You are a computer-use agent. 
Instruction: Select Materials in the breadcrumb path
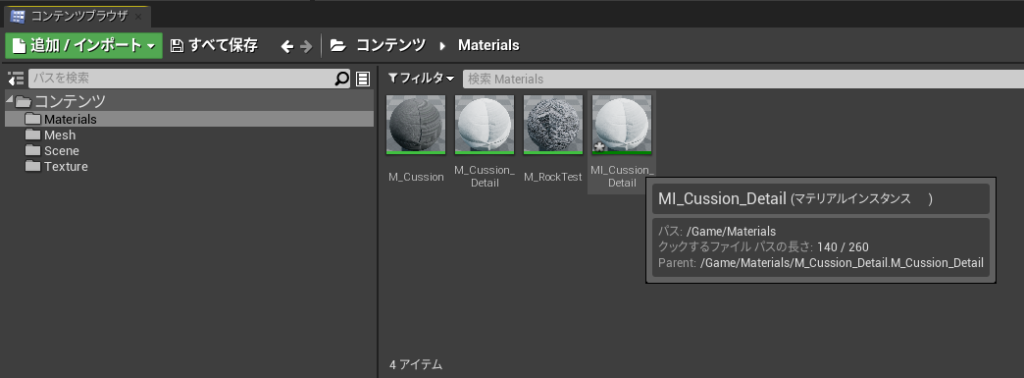click(x=488, y=45)
